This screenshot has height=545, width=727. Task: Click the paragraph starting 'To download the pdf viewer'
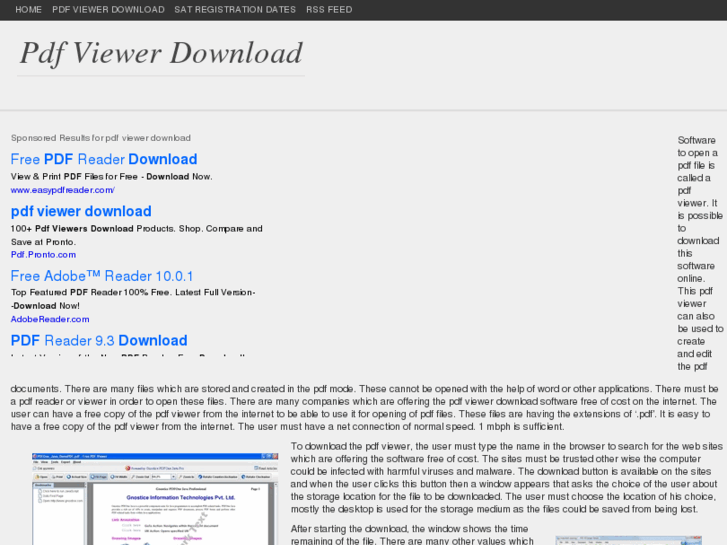506,478
